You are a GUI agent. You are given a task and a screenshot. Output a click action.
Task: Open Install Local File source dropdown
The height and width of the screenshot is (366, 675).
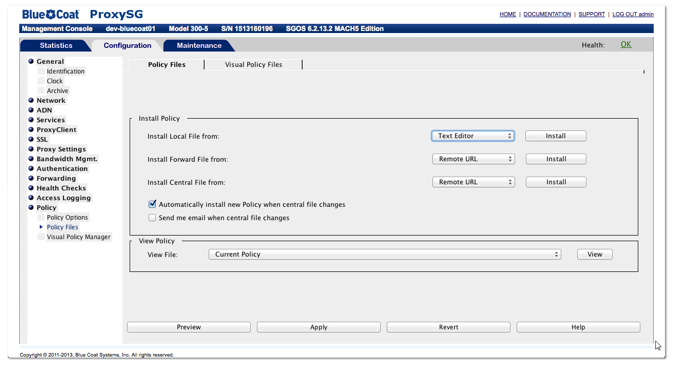(x=473, y=136)
